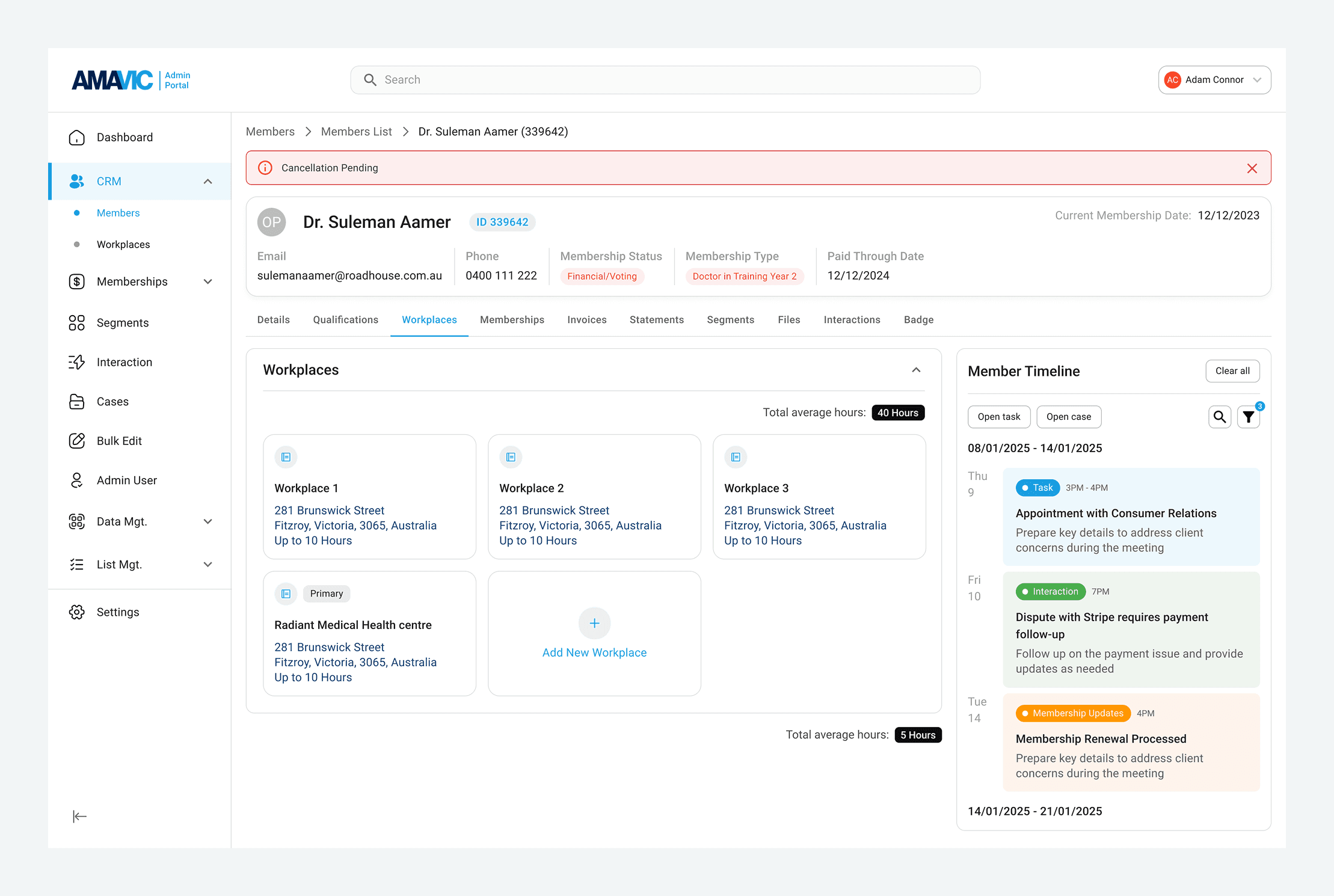Click the timeline search magnifier icon
This screenshot has height=896, width=1334.
click(x=1220, y=417)
